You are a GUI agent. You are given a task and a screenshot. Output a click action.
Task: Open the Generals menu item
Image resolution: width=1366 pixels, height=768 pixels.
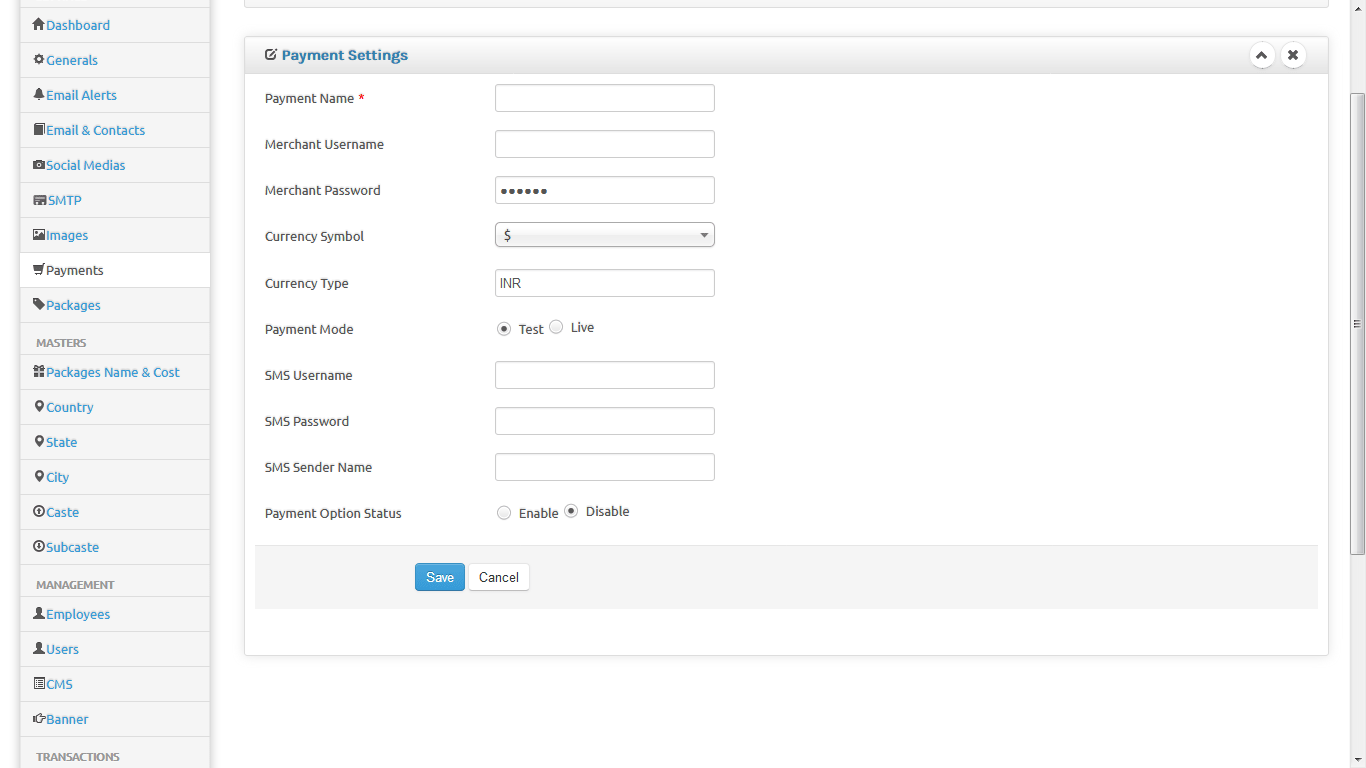[72, 60]
